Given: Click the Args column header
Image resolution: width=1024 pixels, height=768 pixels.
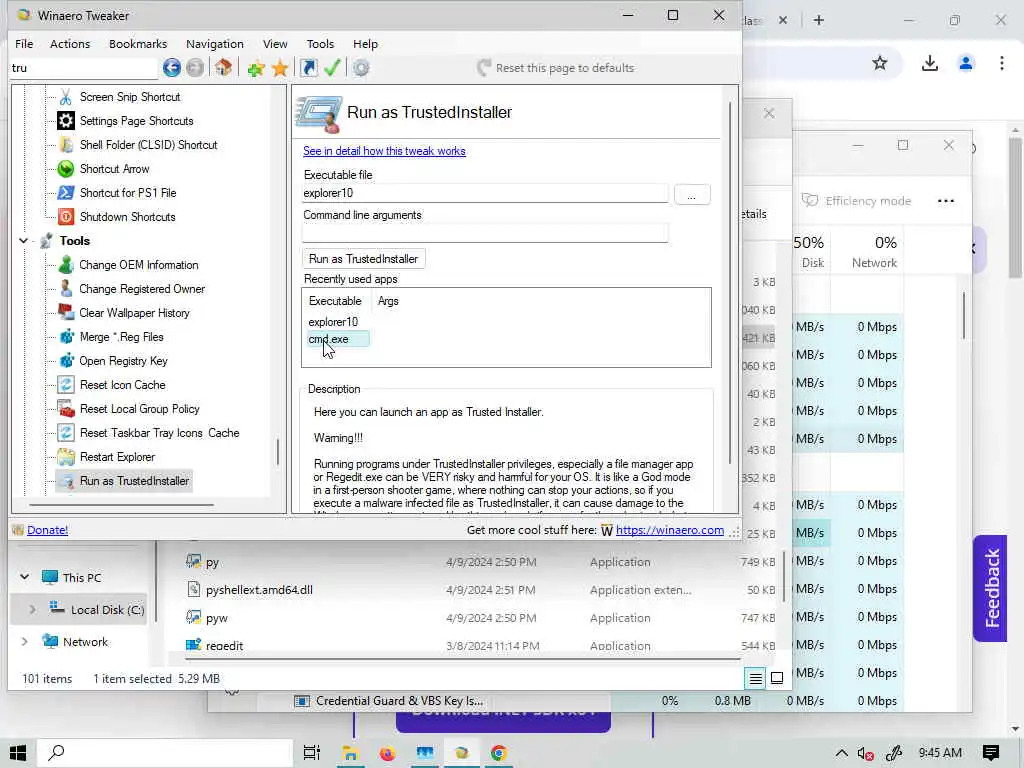Looking at the screenshot, I should pyautogui.click(x=388, y=301).
